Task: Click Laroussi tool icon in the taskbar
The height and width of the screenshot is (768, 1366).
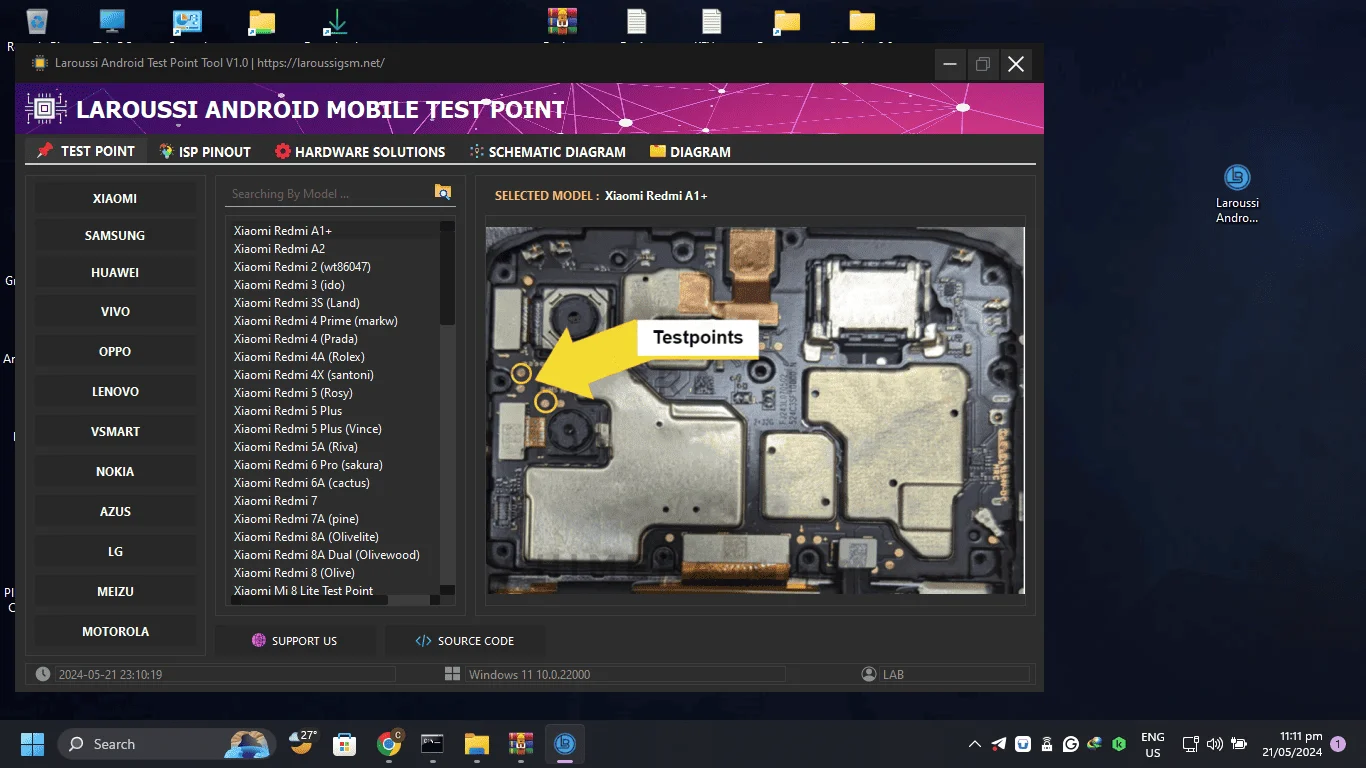Action: pyautogui.click(x=564, y=744)
